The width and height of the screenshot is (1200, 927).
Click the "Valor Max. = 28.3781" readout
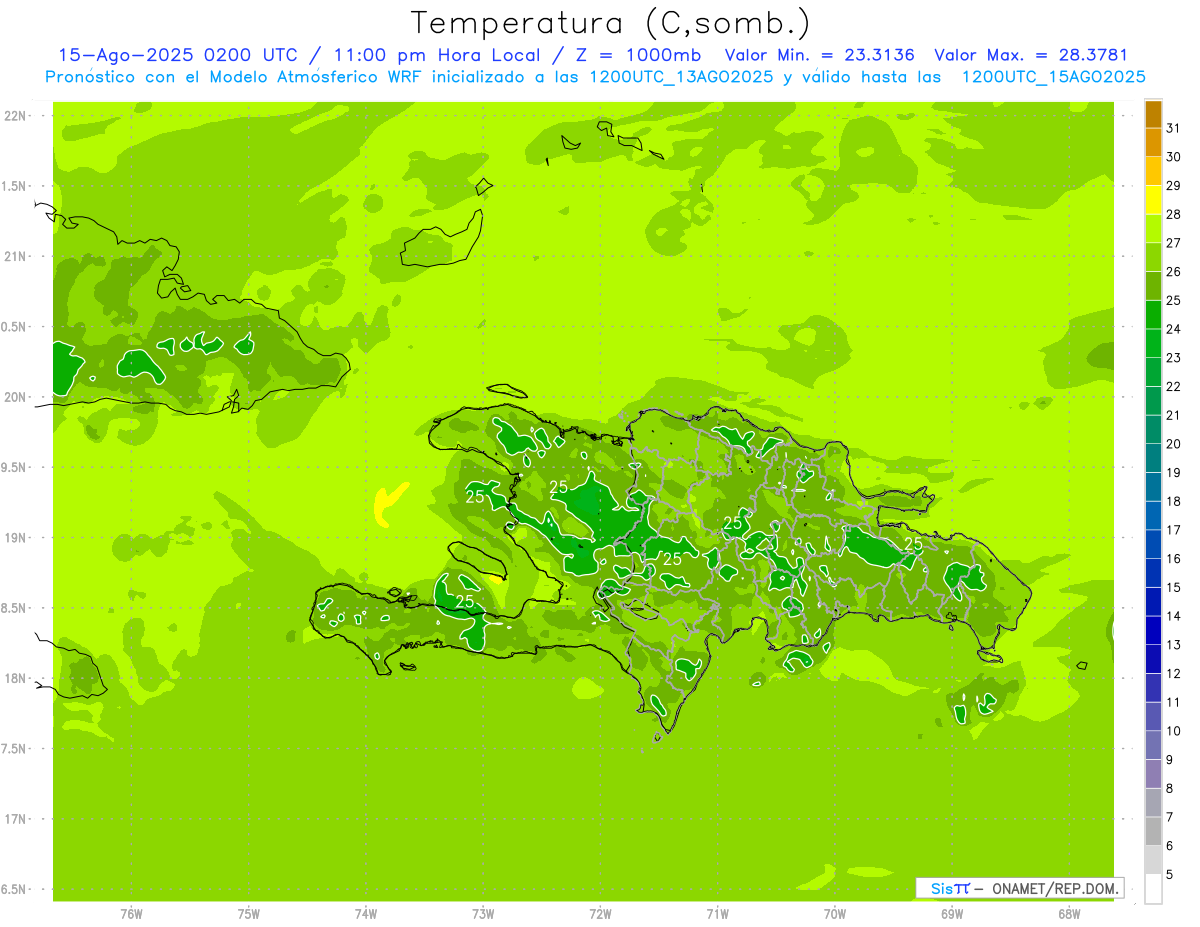coord(1030,55)
